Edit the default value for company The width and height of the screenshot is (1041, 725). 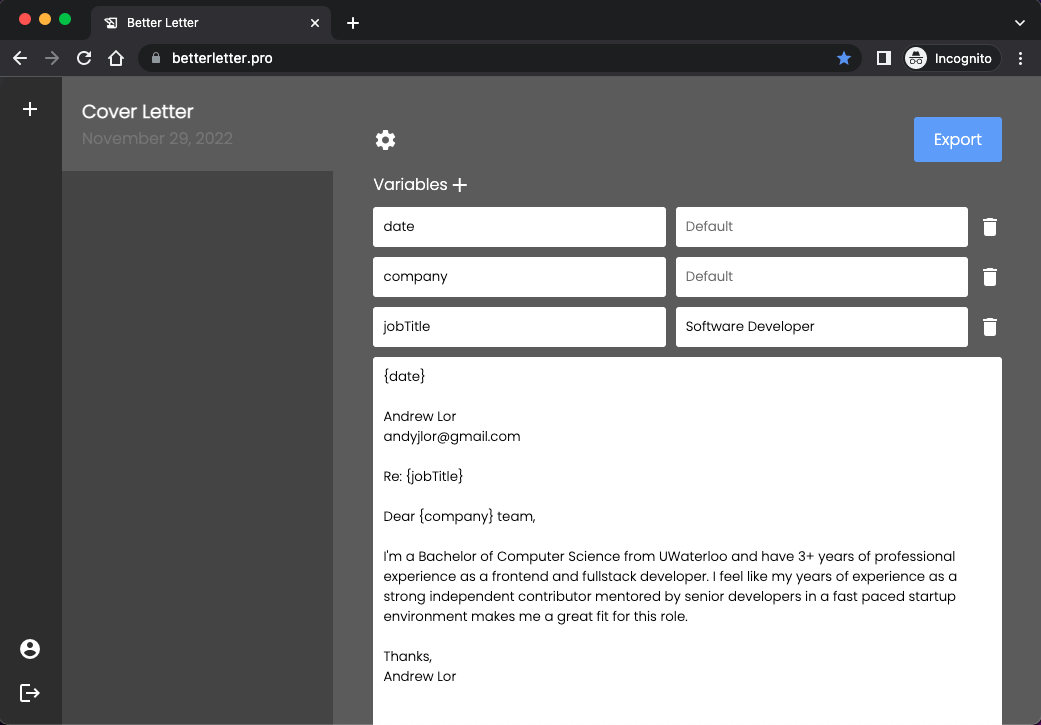[x=821, y=277]
